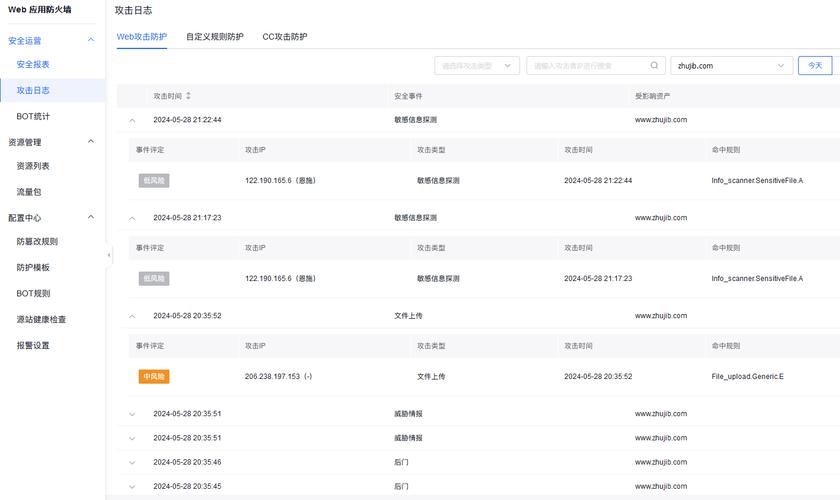Screen dimensions: 840x500
Task: Open BOT统计 in the sidebar
Action: tap(33, 116)
